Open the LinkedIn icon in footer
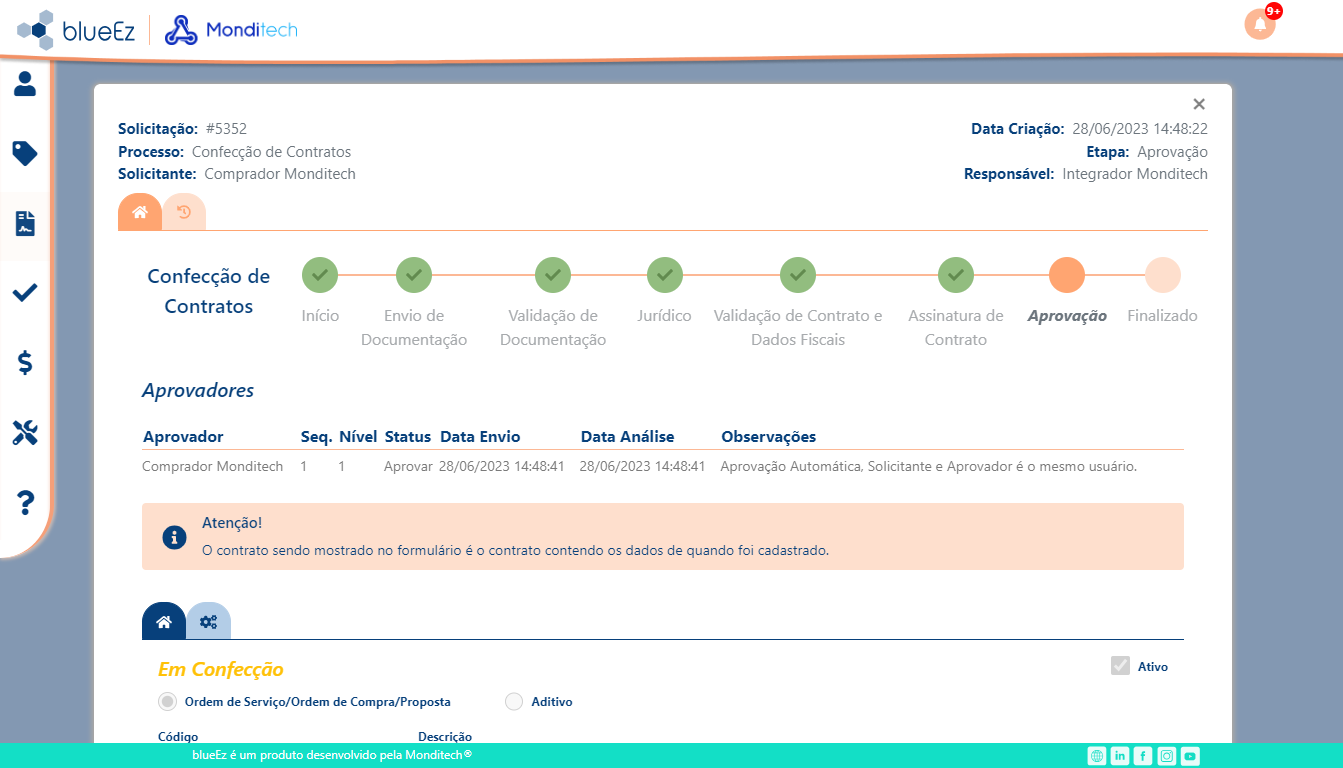The image size is (1343, 768). (1120, 756)
